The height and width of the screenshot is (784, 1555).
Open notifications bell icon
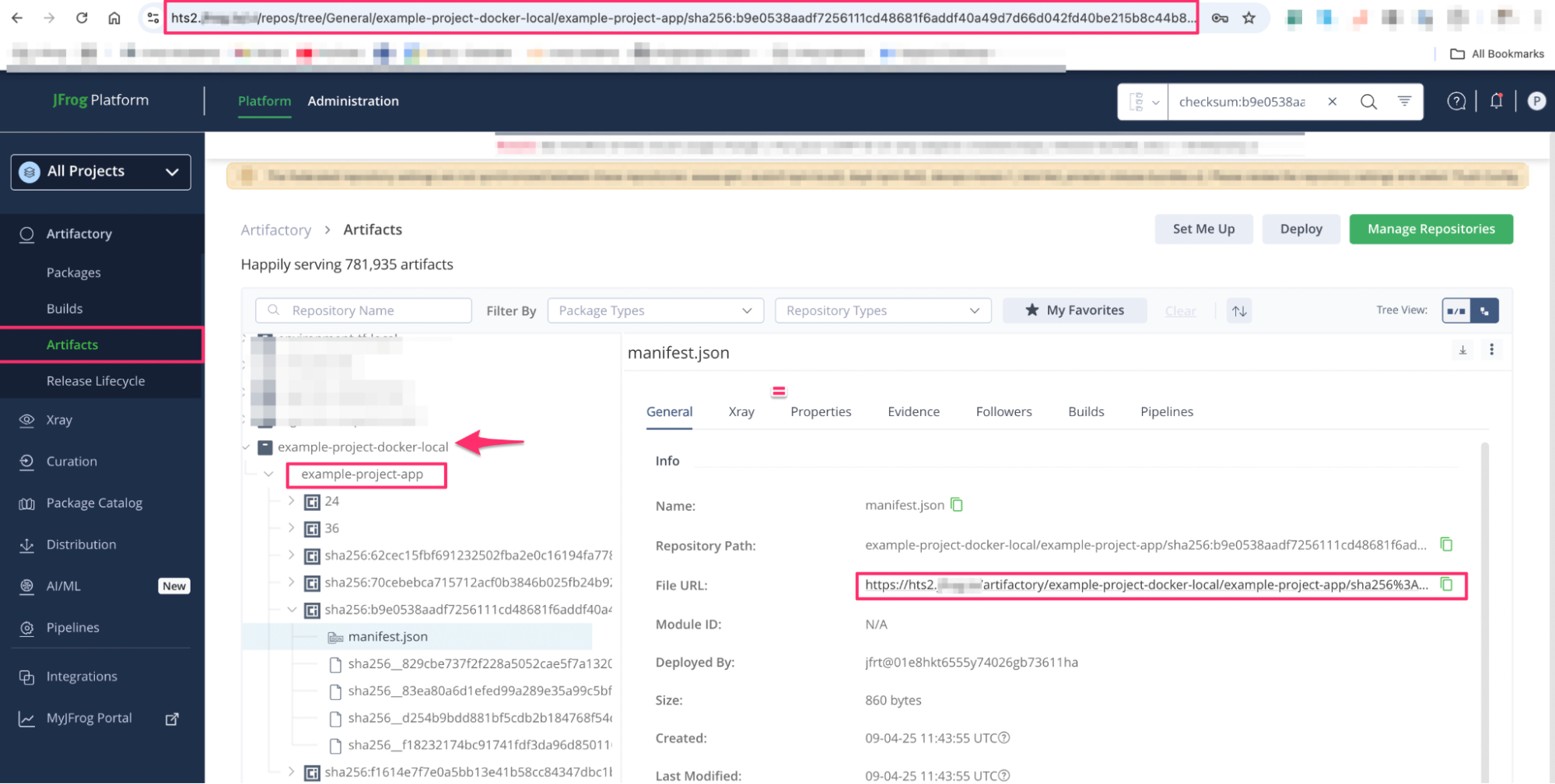pos(1496,101)
